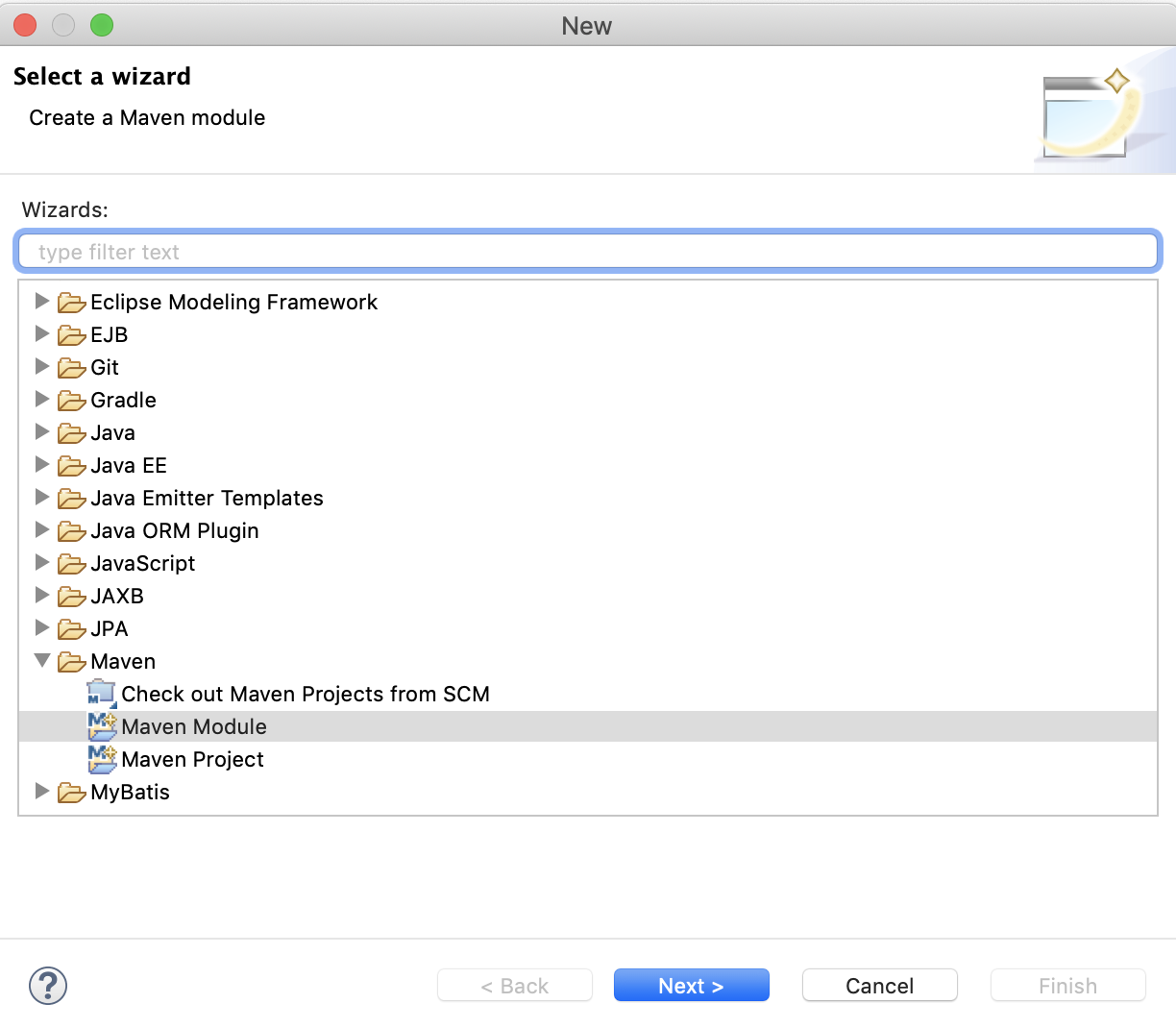Expand the Java ORM Plugin arrow

pos(41,530)
